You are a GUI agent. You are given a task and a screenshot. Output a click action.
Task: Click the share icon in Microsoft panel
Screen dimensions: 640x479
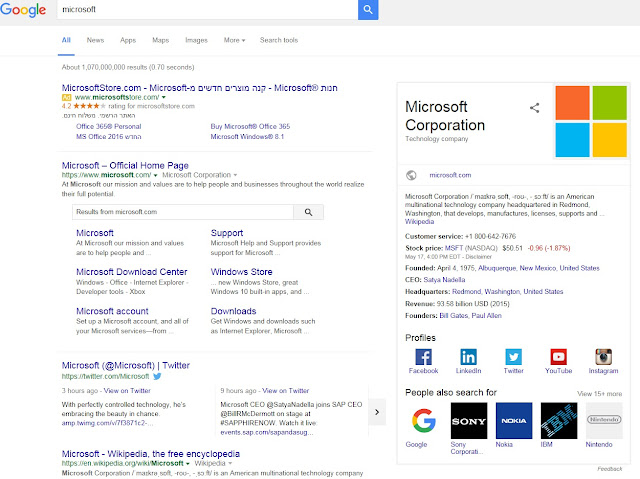coord(534,108)
